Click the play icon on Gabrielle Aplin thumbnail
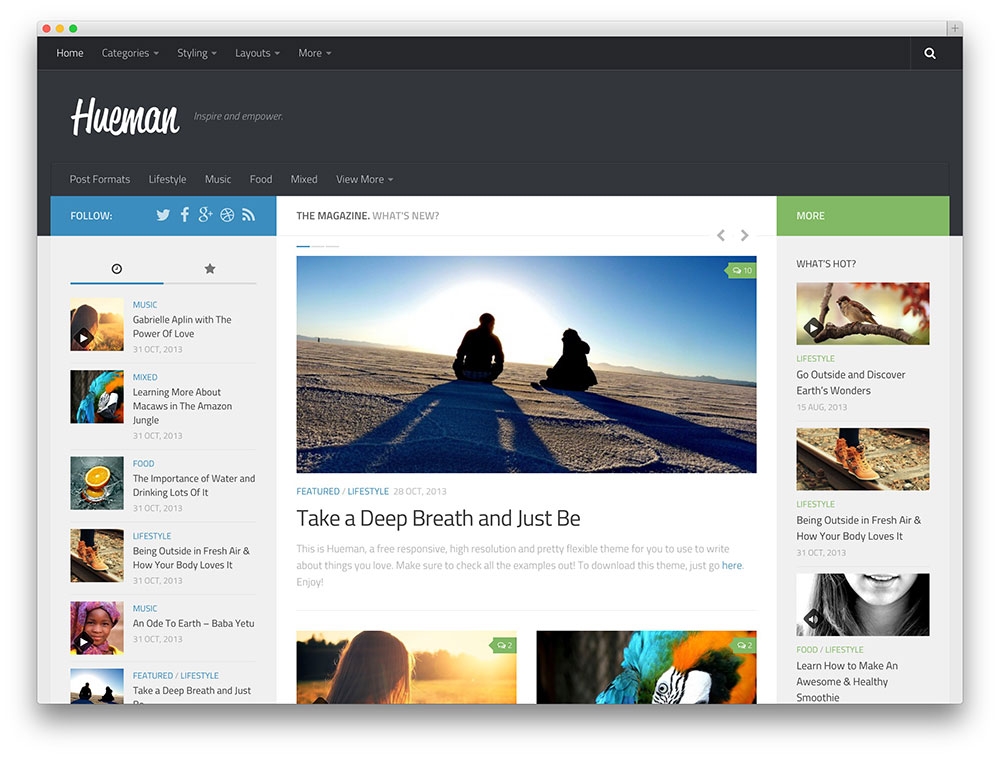The width and height of the screenshot is (1000, 757). (x=83, y=337)
